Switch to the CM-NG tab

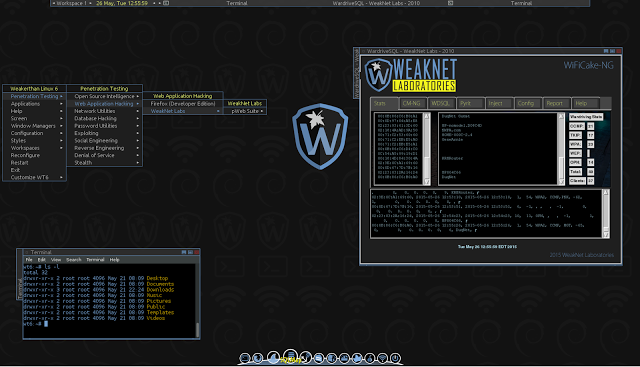point(413,103)
